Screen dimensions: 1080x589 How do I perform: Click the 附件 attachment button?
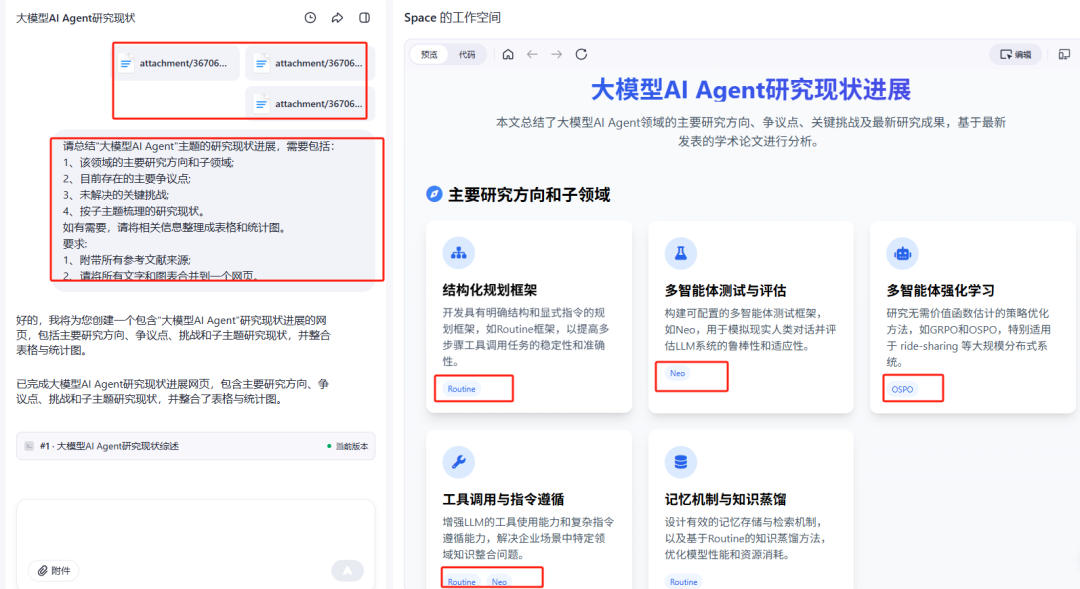tap(54, 570)
